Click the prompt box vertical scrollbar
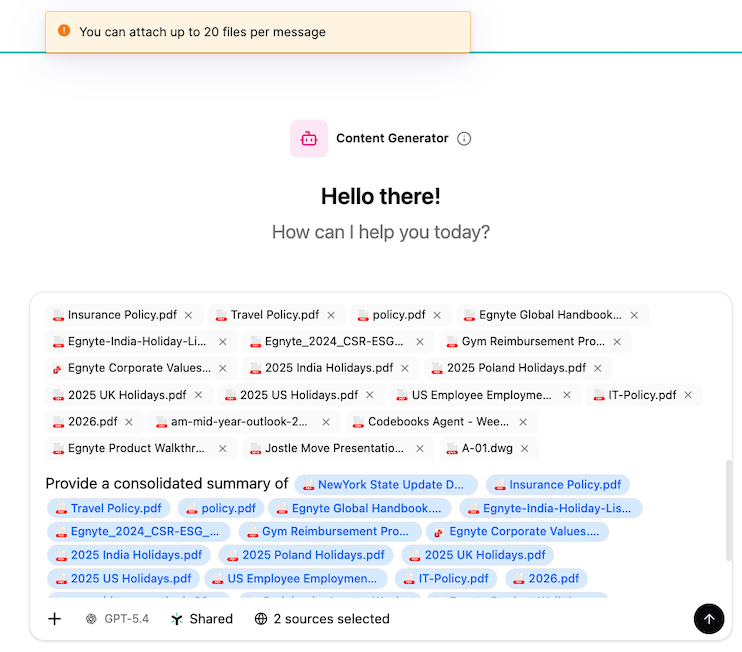The image size is (742, 652). pyautogui.click(x=729, y=511)
